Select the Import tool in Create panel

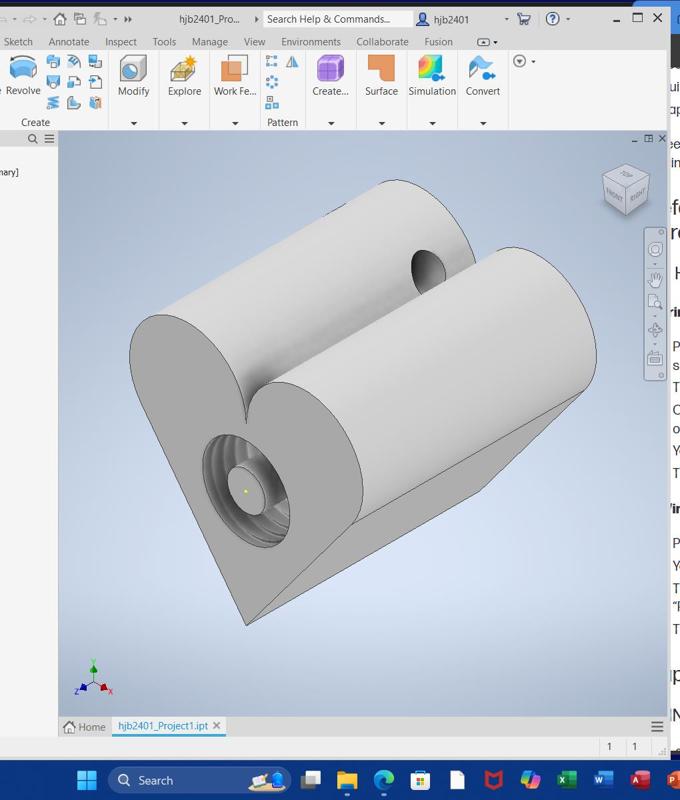tap(95, 82)
